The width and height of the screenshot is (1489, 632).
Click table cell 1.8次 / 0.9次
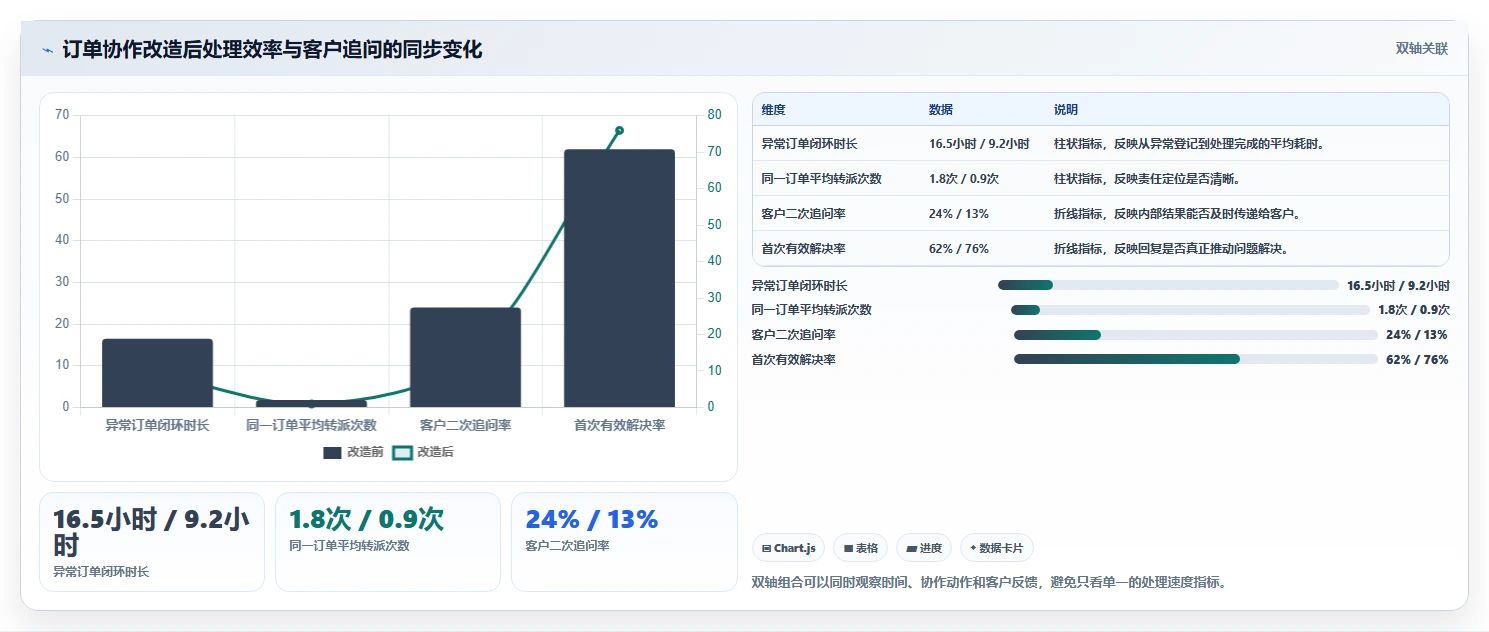[964, 179]
